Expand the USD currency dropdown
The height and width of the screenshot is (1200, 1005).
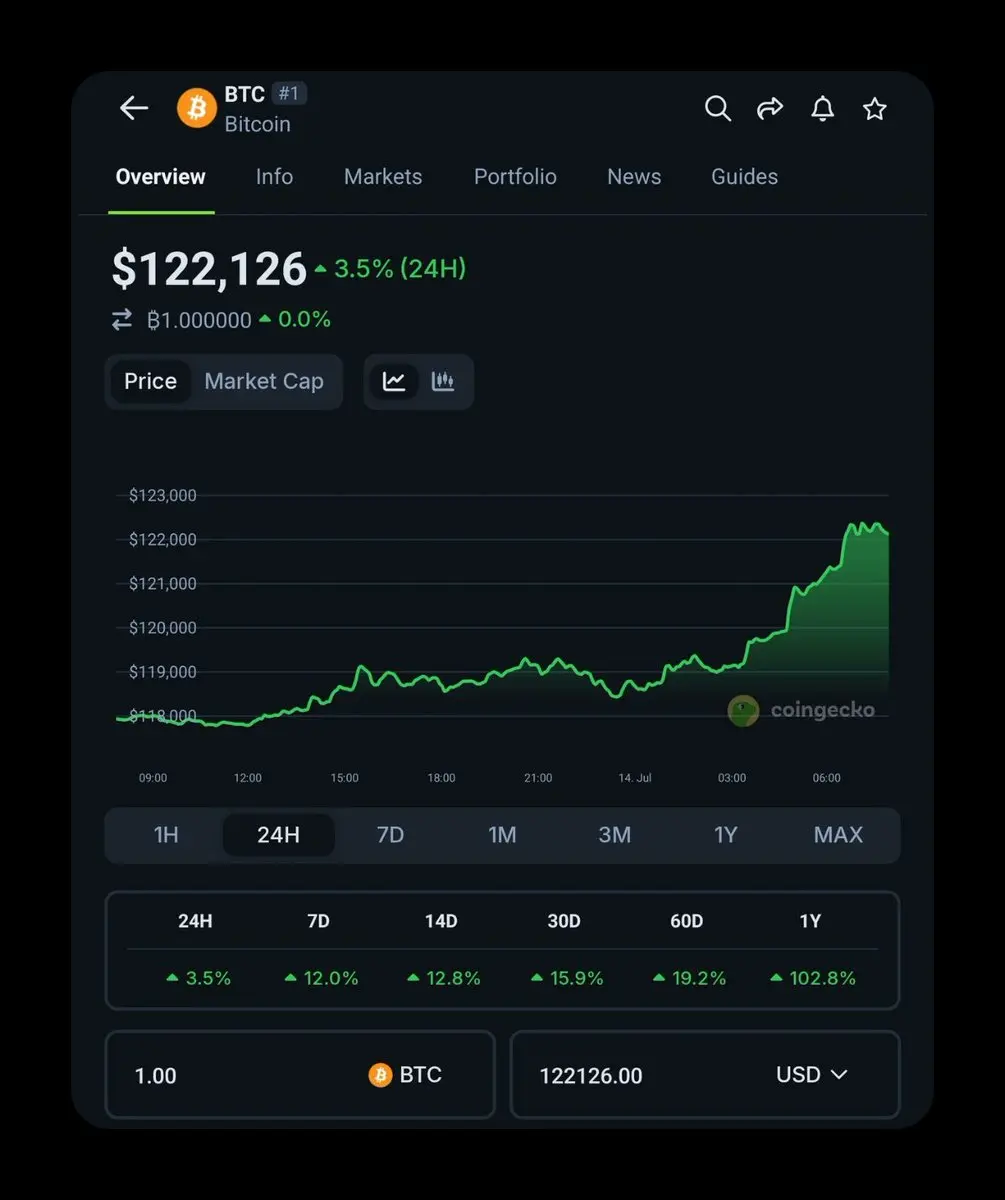[812, 1075]
